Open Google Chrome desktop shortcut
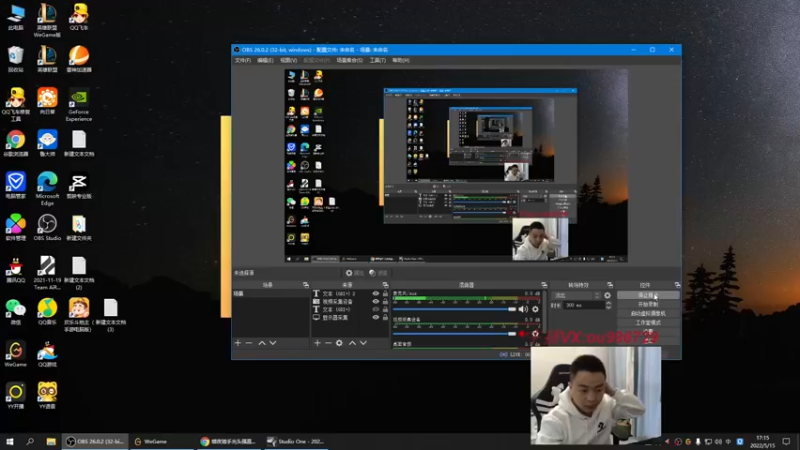Image resolution: width=800 pixels, height=450 pixels. [15, 143]
